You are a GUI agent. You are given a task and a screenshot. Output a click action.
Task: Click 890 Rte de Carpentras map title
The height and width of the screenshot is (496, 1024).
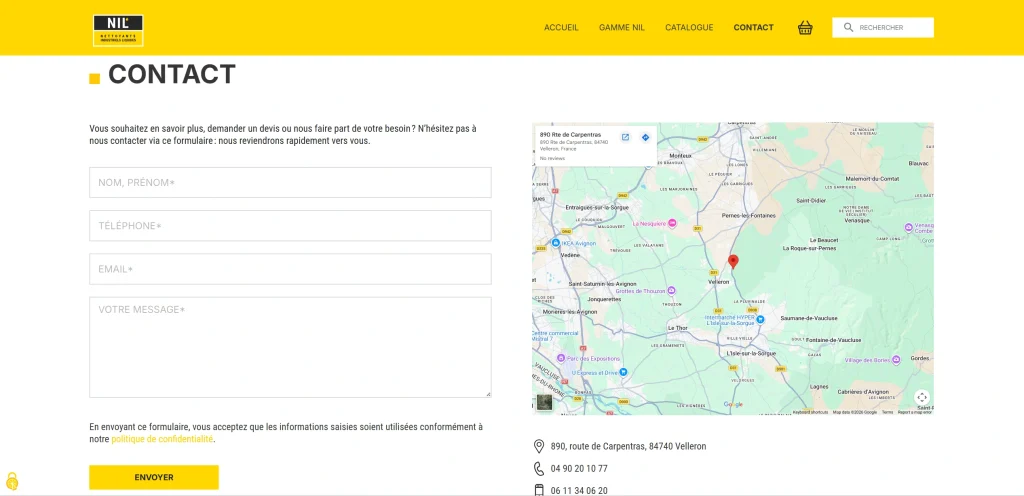(569, 134)
